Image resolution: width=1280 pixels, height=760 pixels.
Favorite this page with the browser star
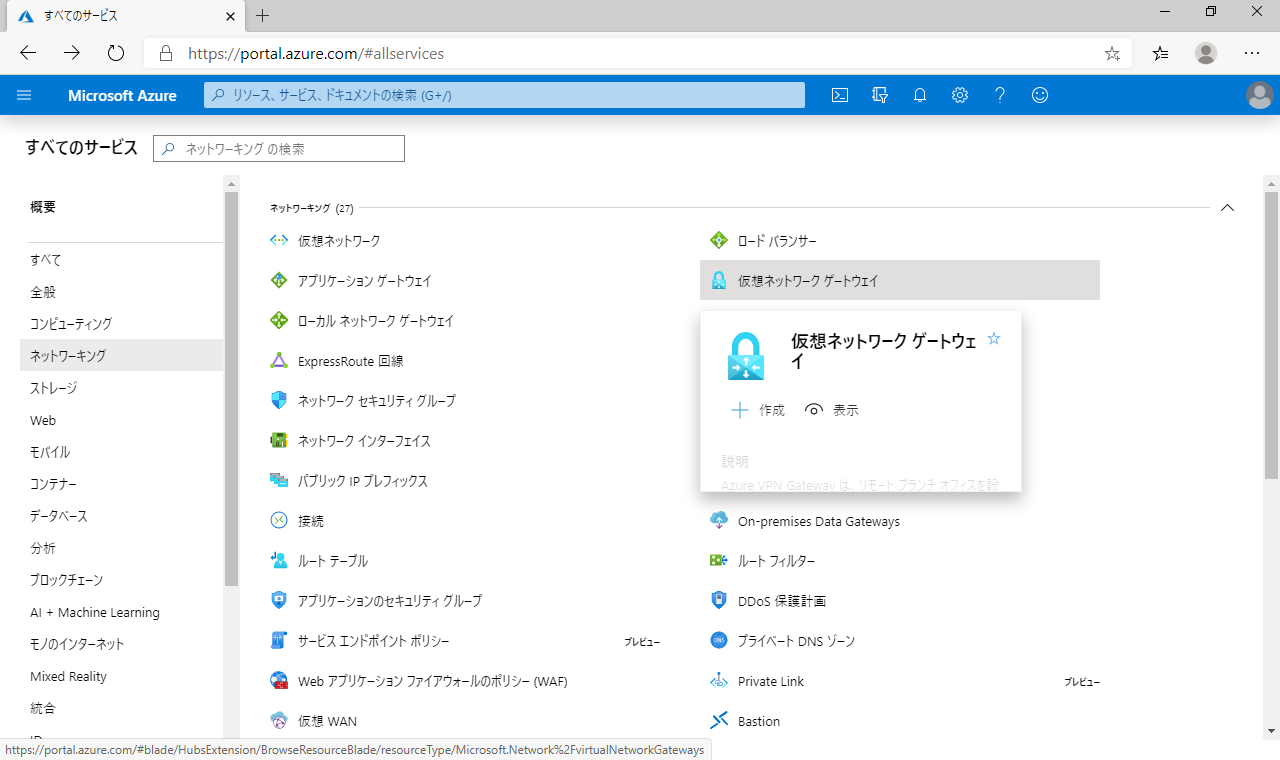(x=1112, y=54)
